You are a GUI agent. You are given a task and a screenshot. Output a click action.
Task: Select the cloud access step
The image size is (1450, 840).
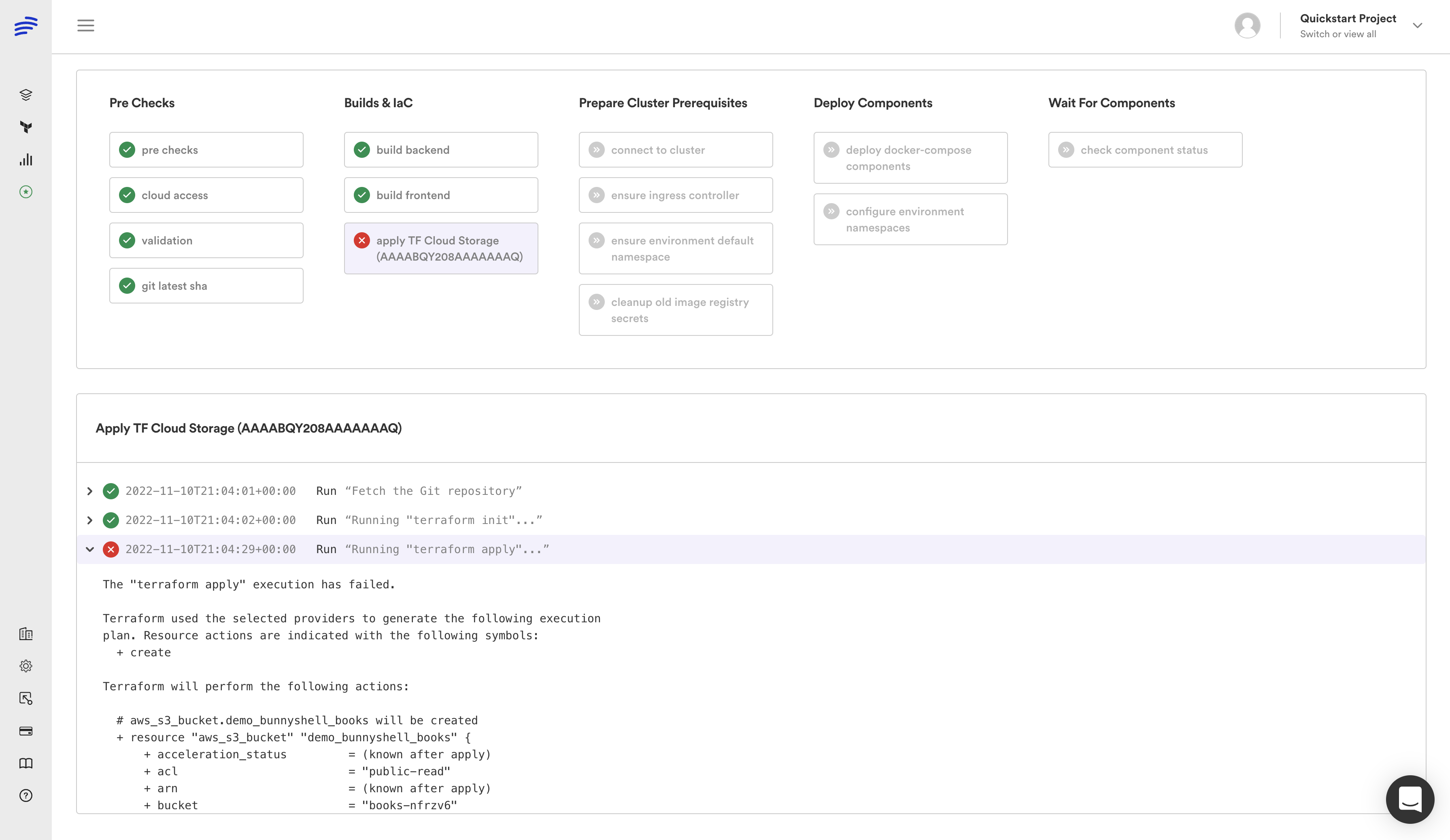pyautogui.click(x=206, y=195)
